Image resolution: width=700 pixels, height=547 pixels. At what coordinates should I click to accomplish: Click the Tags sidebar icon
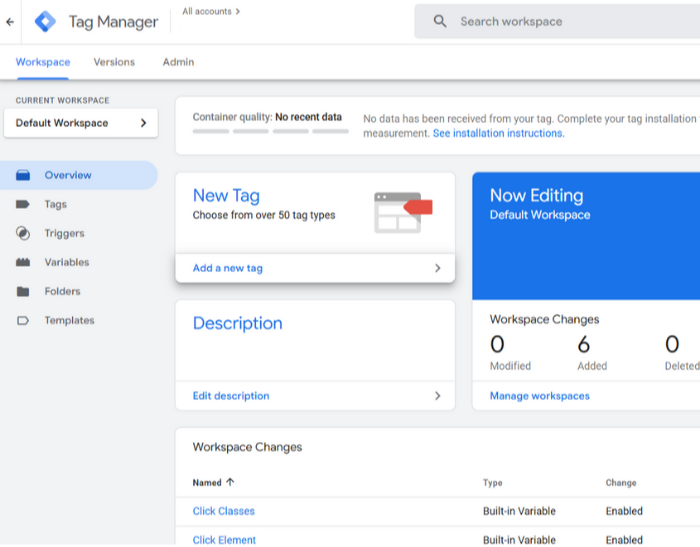23,204
